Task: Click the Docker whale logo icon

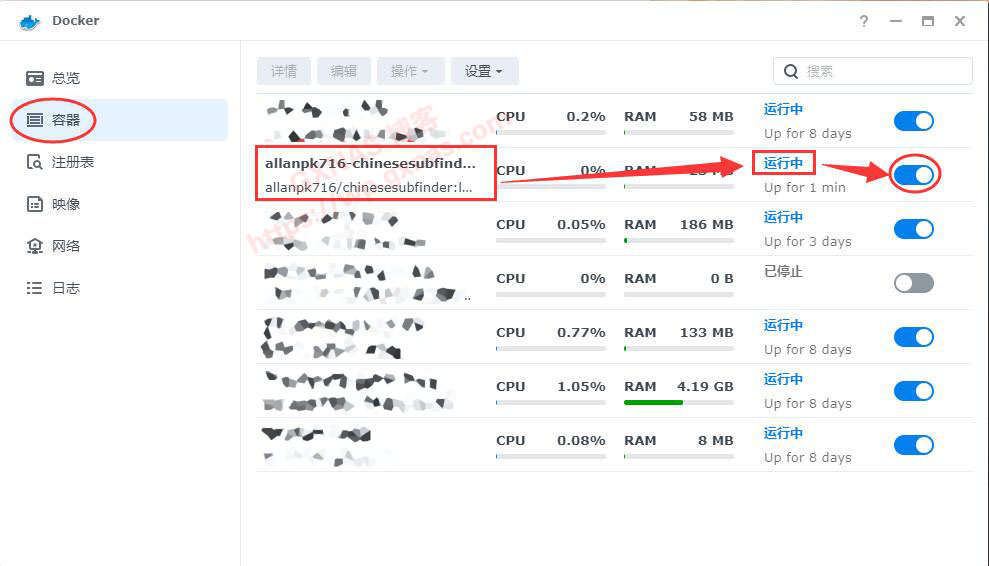Action: 28,21
